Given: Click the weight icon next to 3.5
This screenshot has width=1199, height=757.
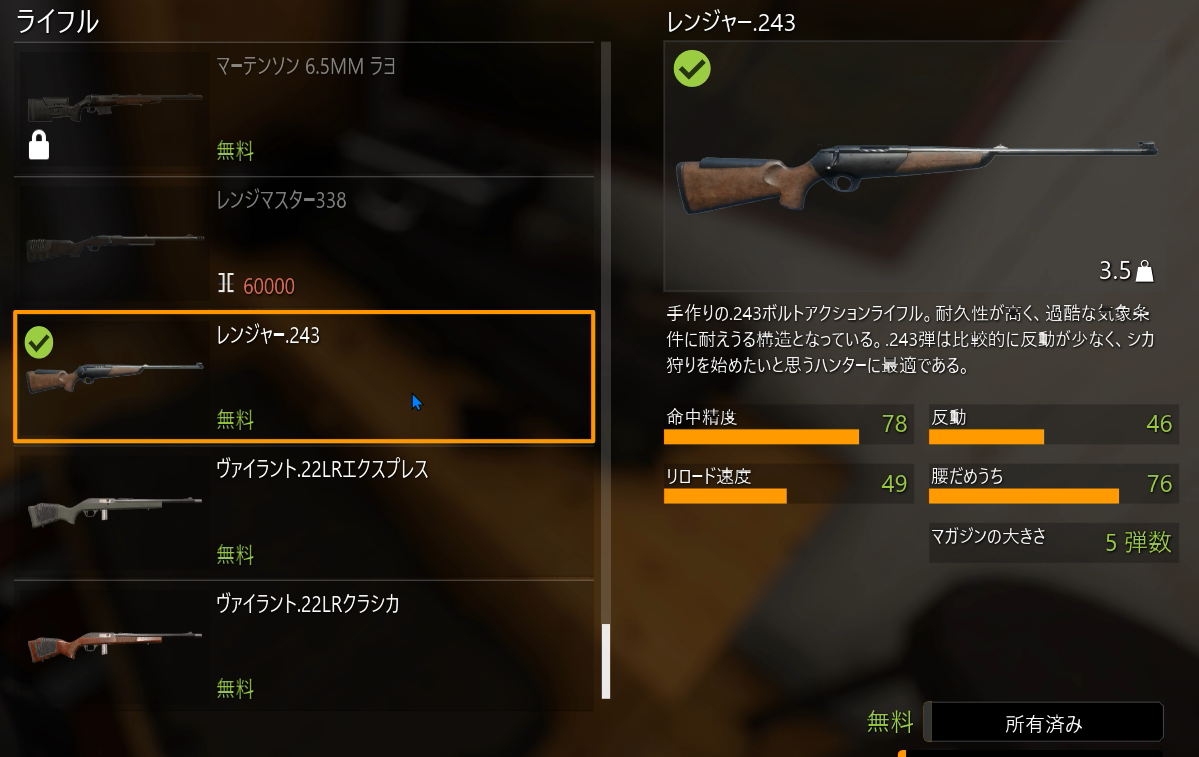Looking at the screenshot, I should click(x=1145, y=271).
